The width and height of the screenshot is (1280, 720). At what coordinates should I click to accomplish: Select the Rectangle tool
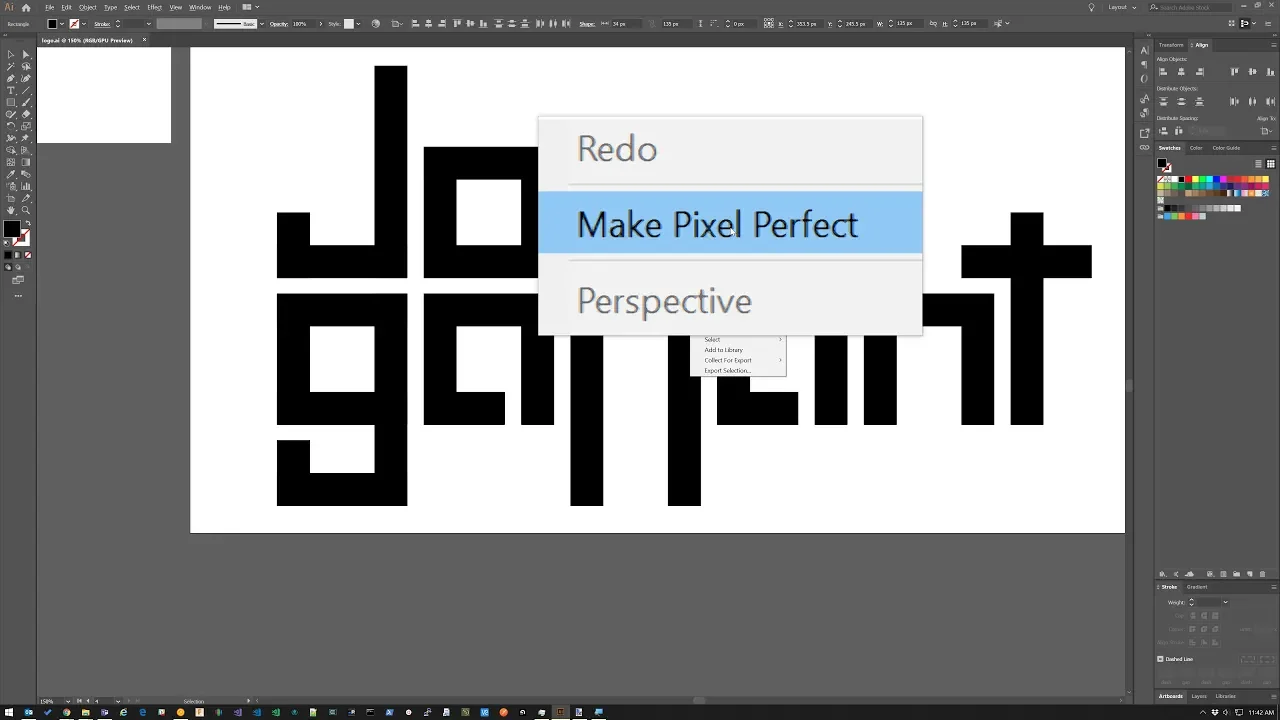(x=11, y=103)
